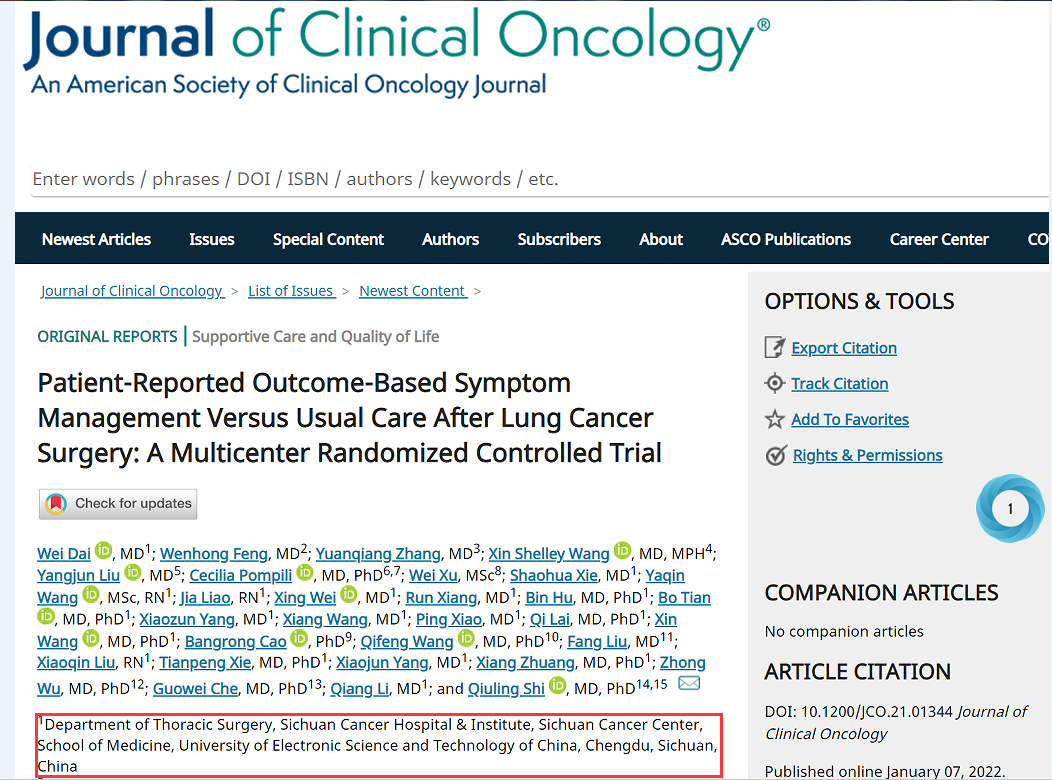This screenshot has width=1052, height=780.
Task: Click the circular altmetric badge showing 1
Action: (1009, 509)
